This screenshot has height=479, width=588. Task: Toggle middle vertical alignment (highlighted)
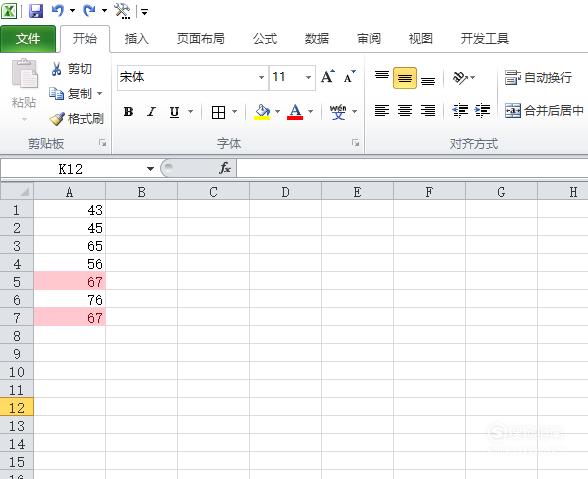tap(405, 78)
